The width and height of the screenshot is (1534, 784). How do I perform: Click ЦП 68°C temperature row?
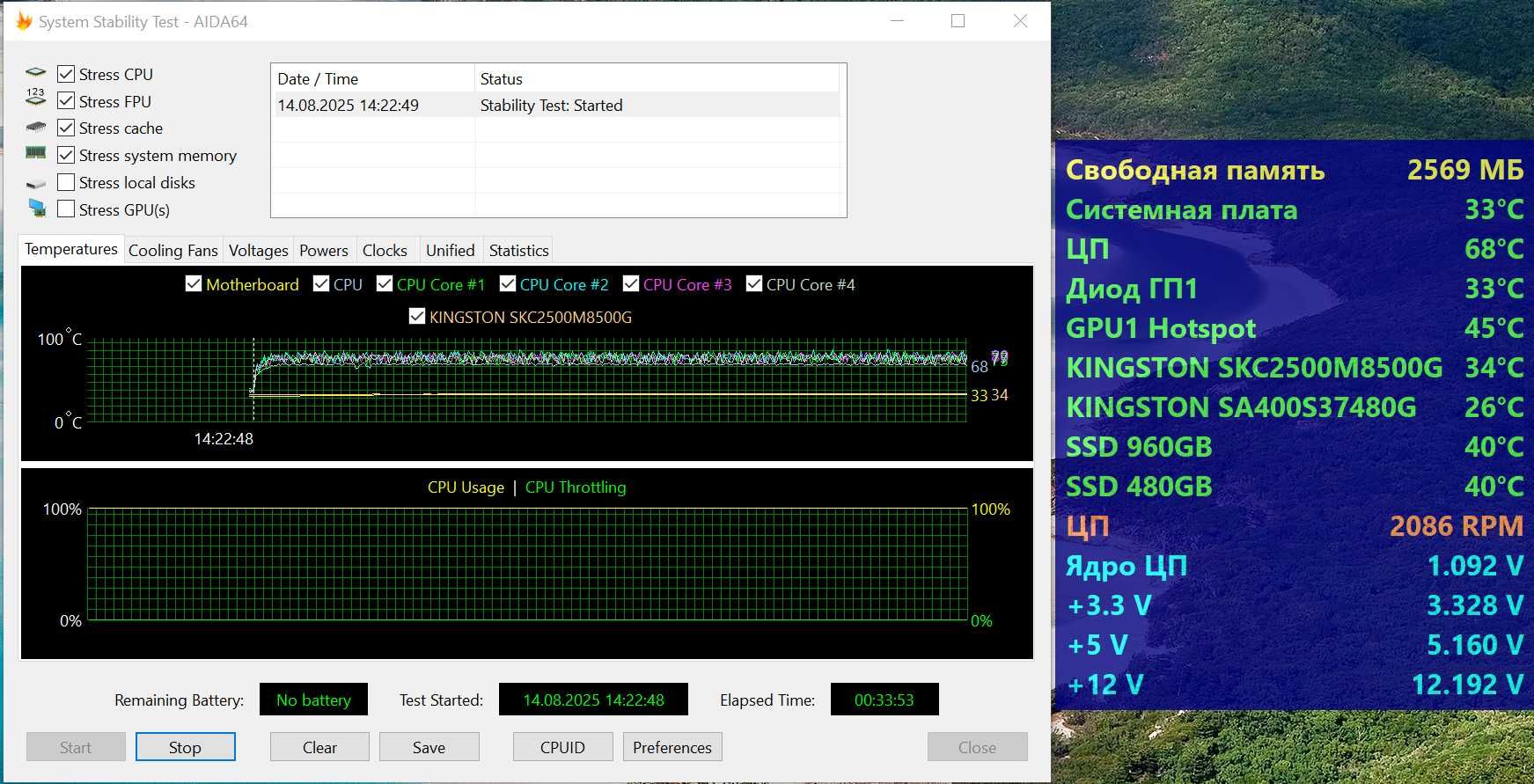[x=1294, y=249]
